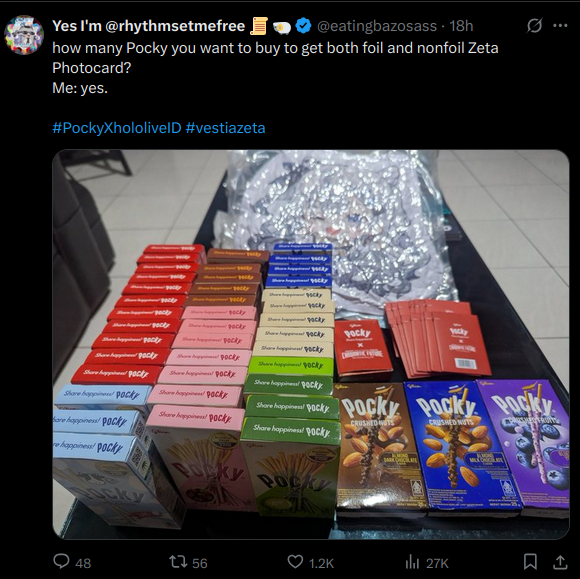580x579 pixels.
Task: Like the post with heart icon
Action: coord(295,562)
